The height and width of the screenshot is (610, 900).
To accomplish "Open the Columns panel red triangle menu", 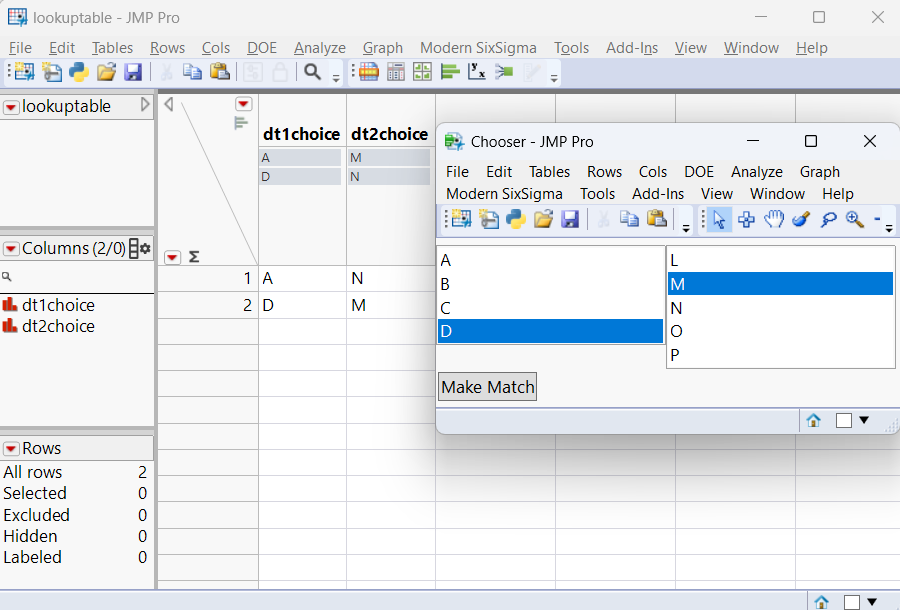I will (x=11, y=249).
